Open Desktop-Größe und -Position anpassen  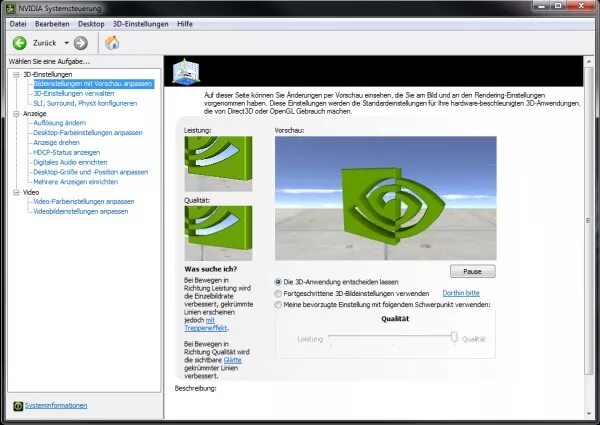click(x=91, y=172)
